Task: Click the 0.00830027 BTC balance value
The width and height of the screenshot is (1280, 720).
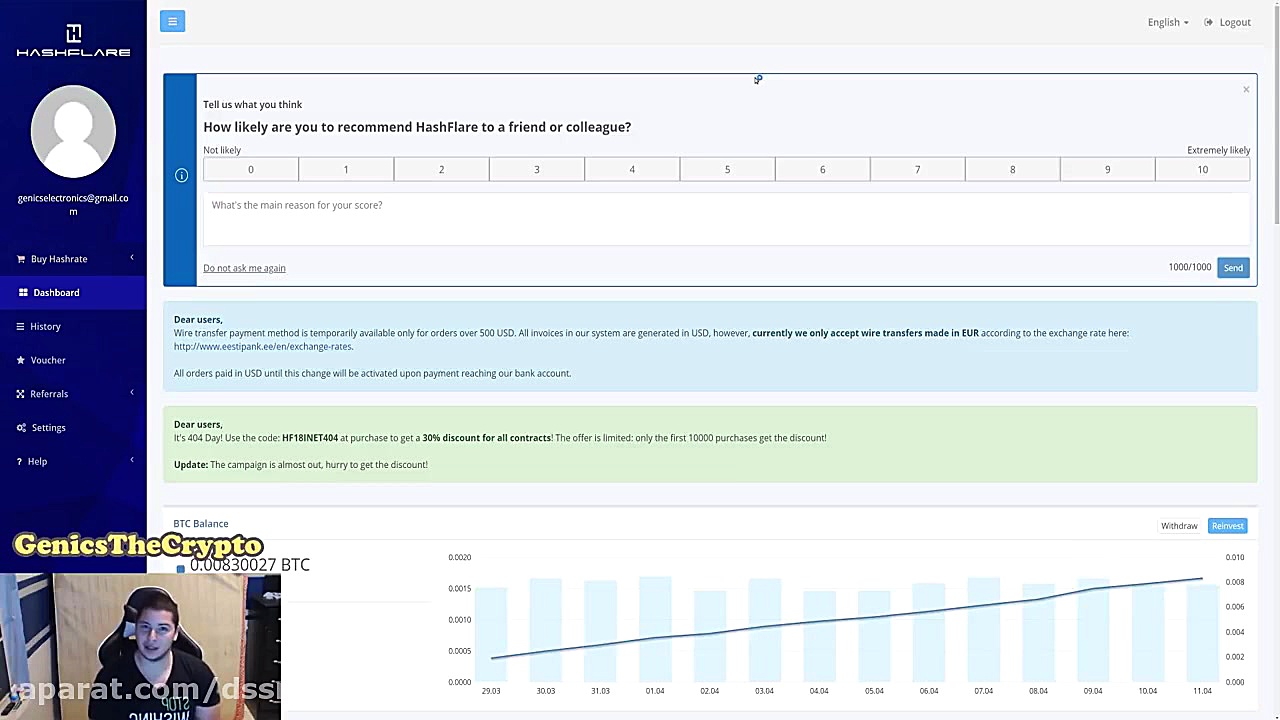Action: [x=250, y=565]
